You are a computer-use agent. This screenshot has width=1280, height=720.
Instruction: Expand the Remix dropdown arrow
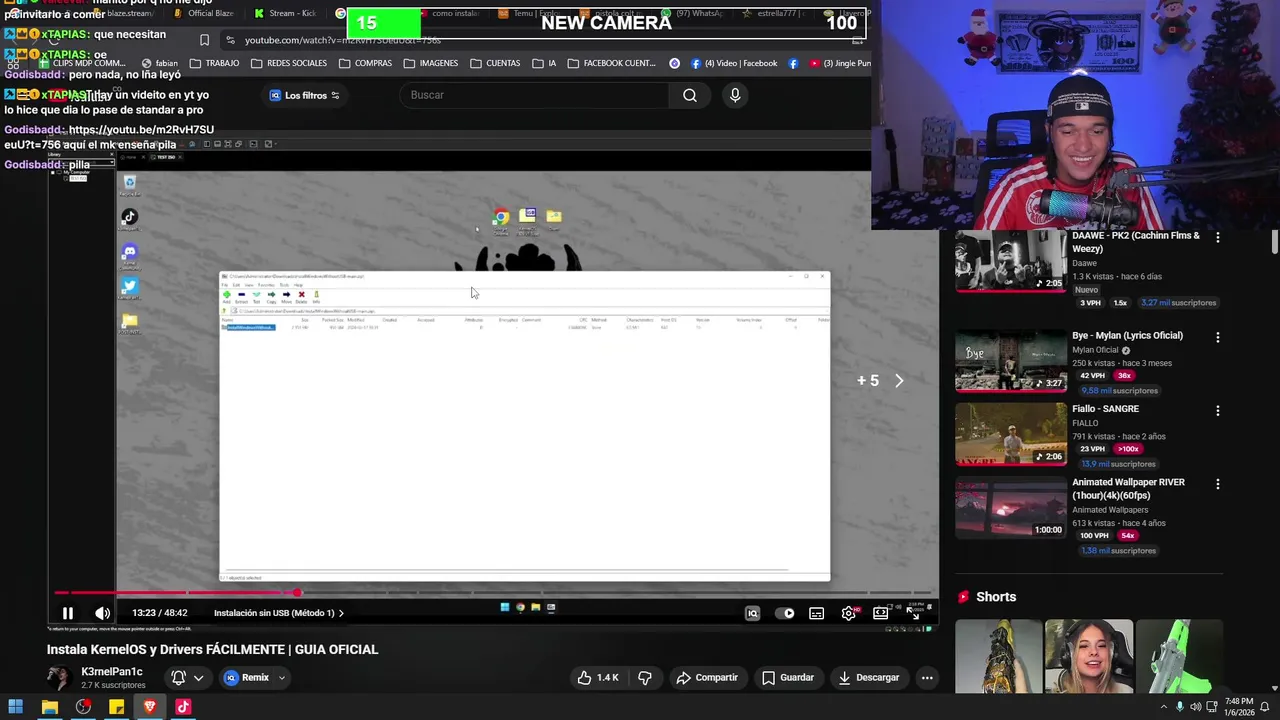coord(282,678)
